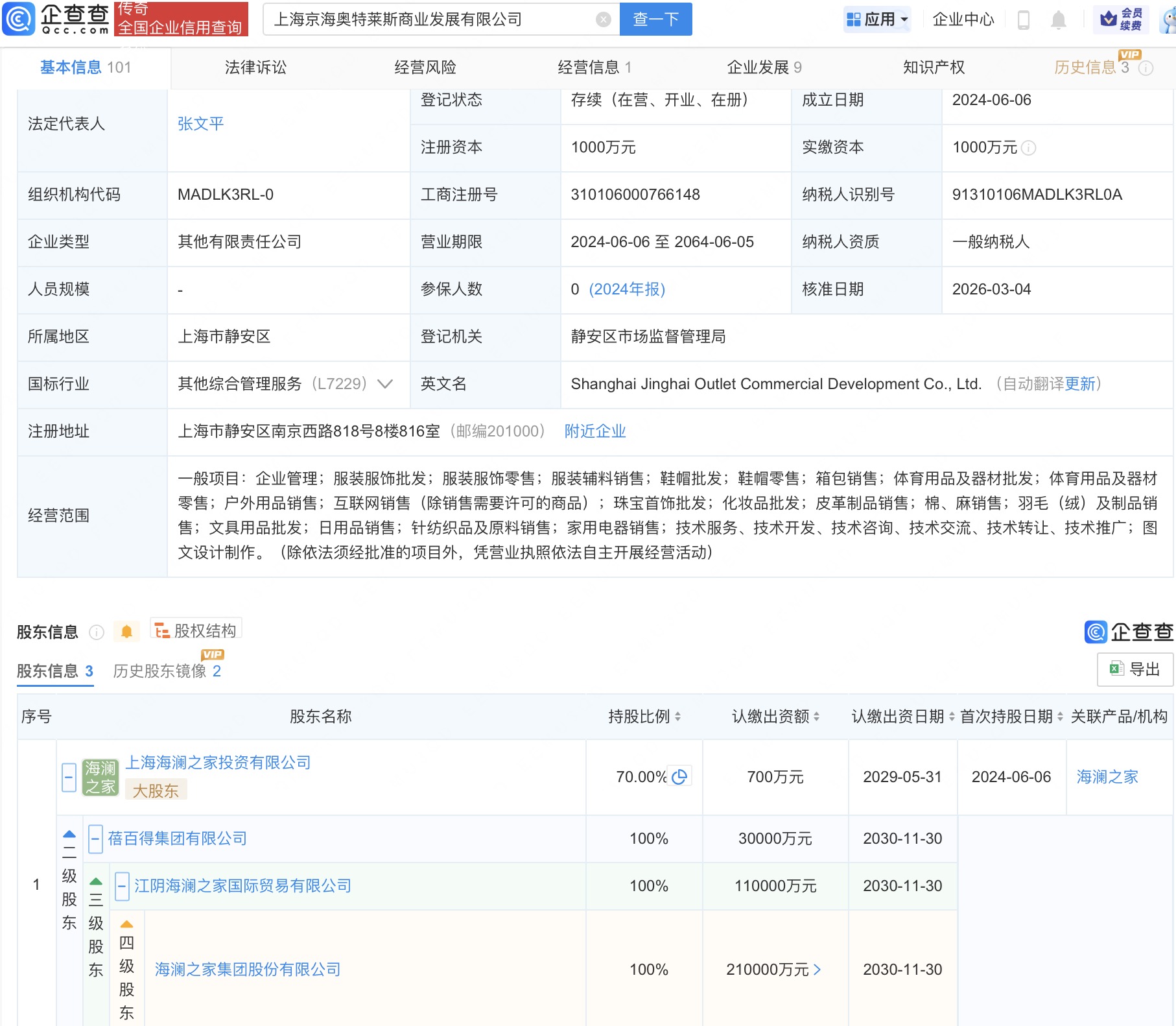Clear the search box with the x icon
Image resolution: width=1176 pixels, height=1026 pixels.
click(604, 19)
